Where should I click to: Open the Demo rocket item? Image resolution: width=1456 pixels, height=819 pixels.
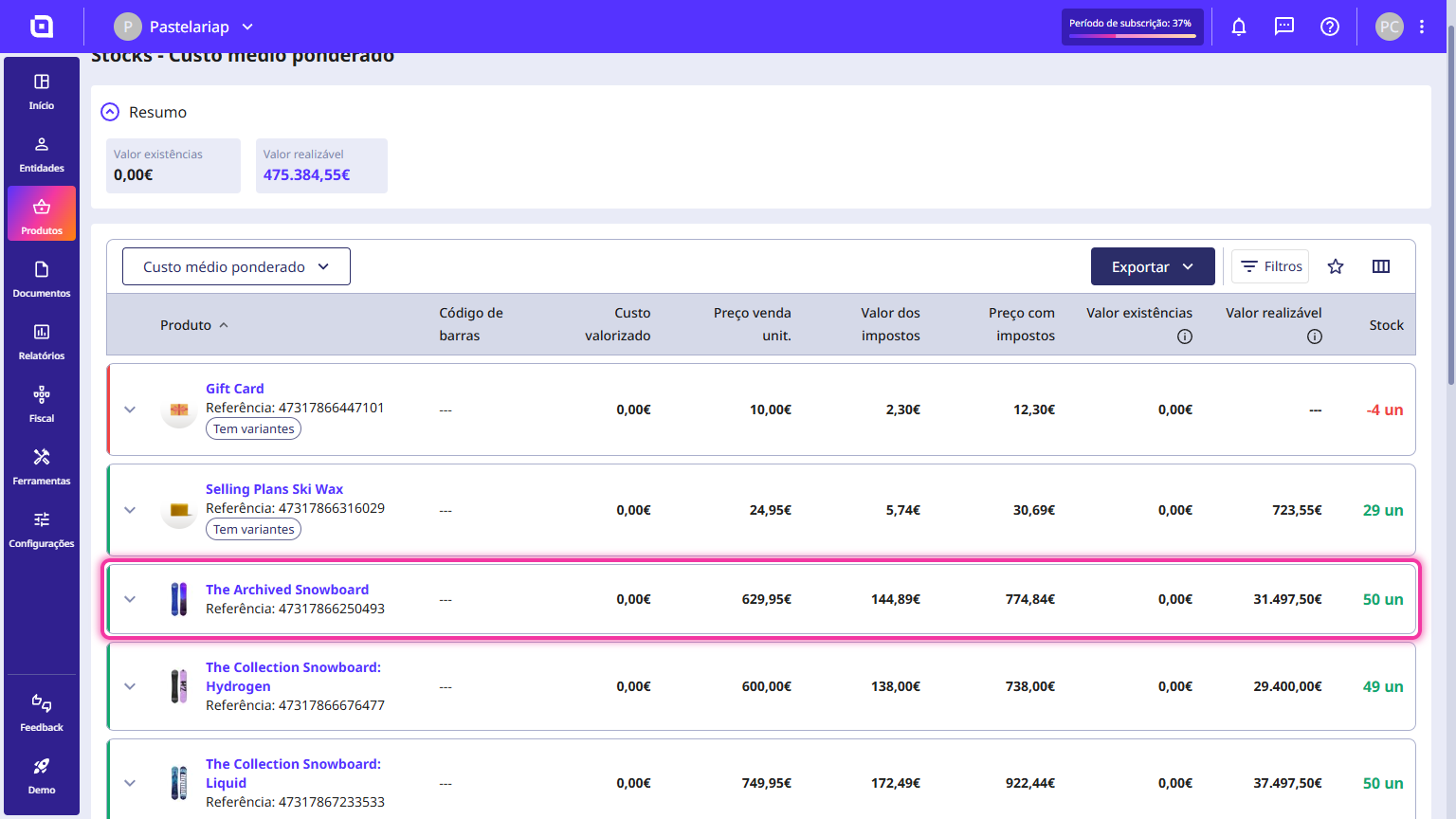42,775
